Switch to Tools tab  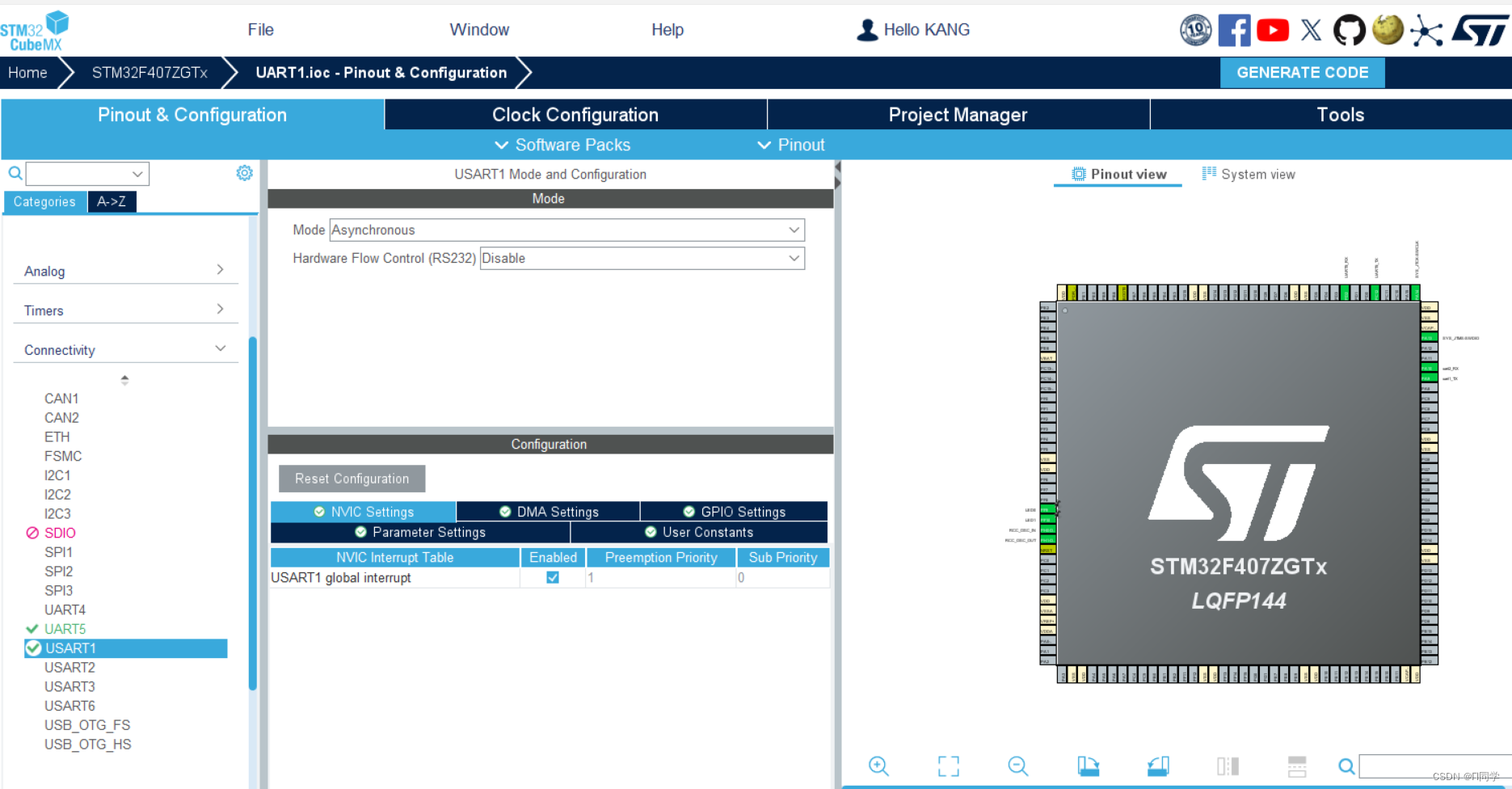click(1340, 115)
